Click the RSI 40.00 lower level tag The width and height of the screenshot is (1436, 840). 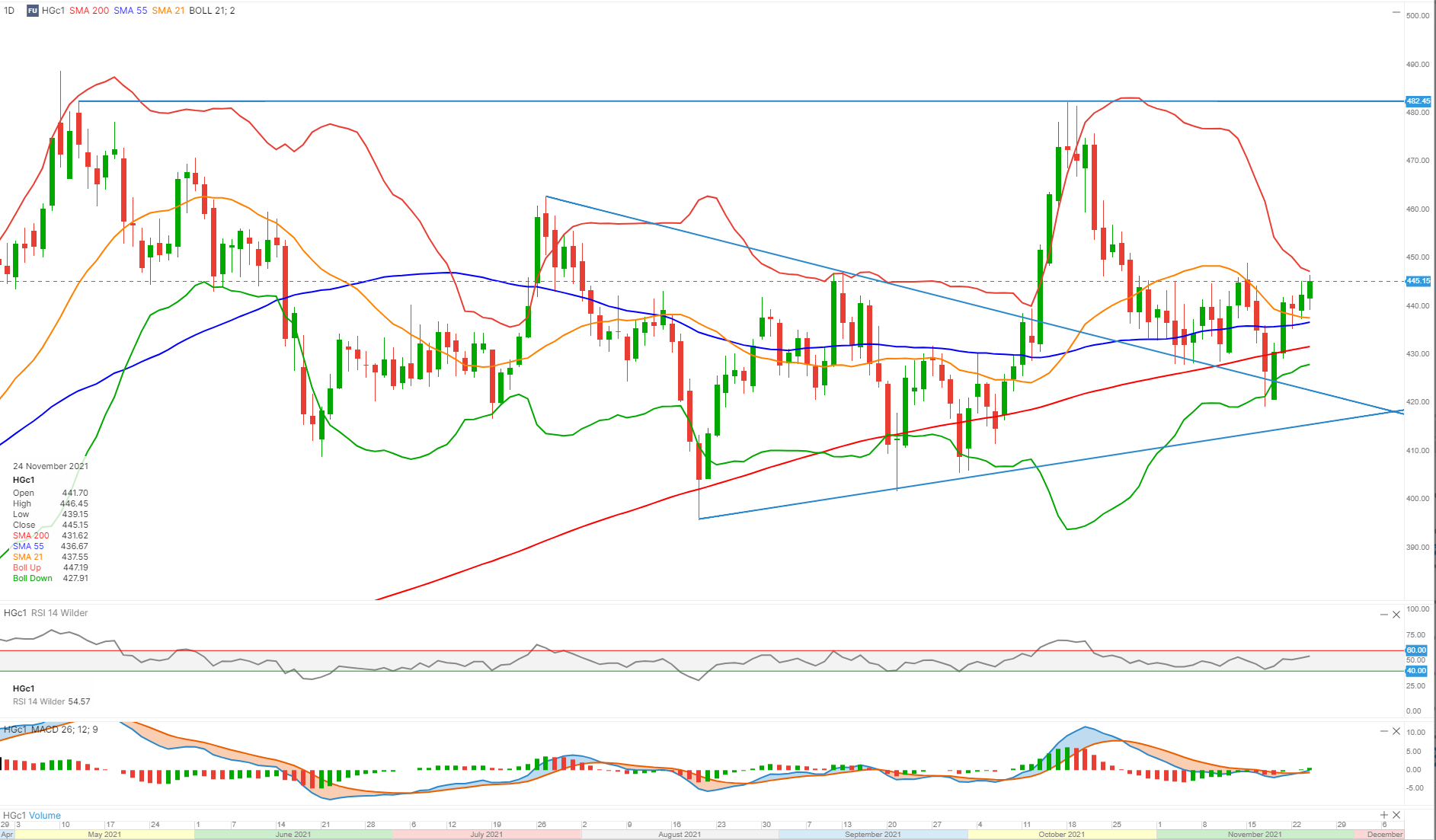tap(1416, 671)
